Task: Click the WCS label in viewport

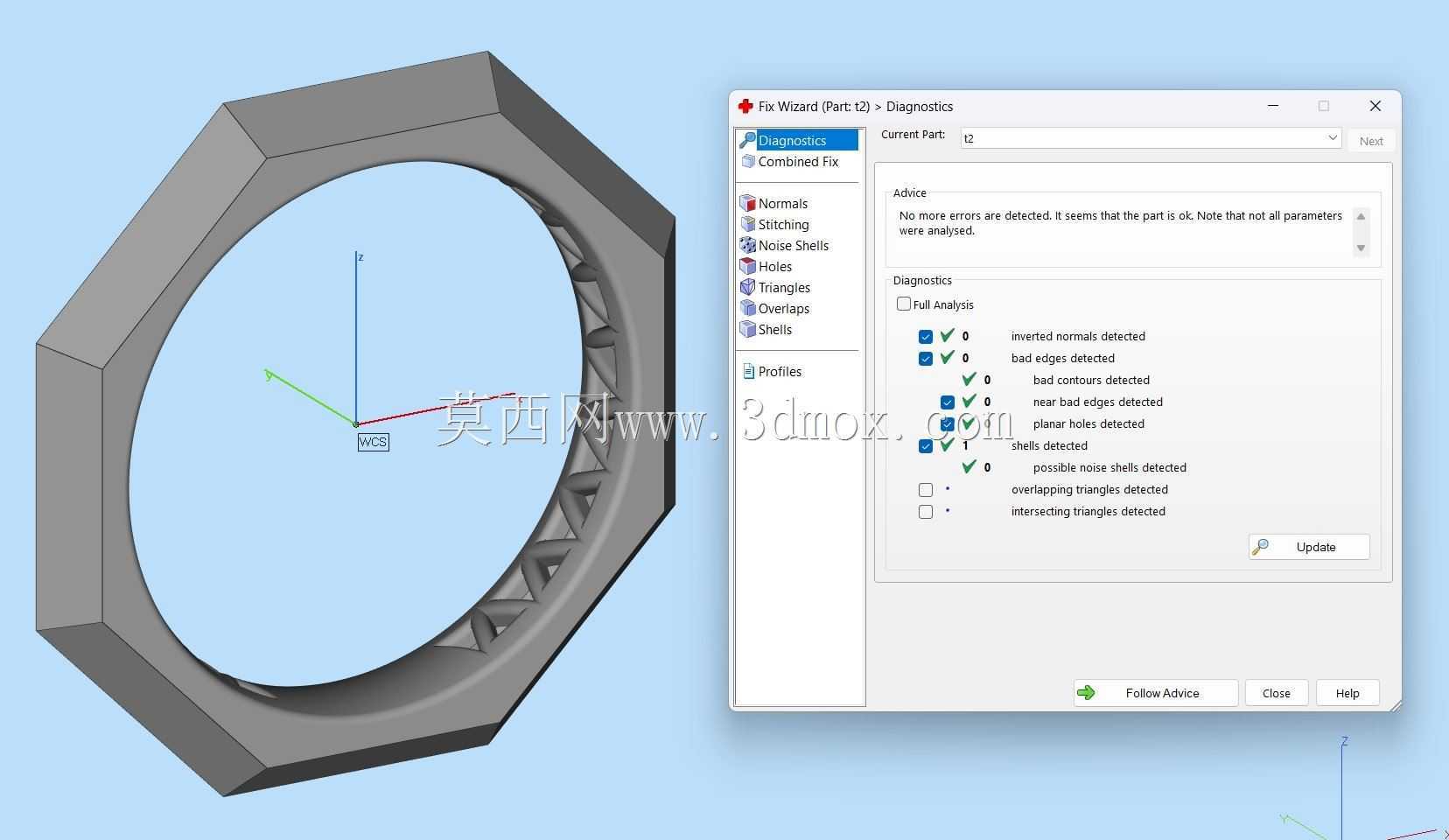Action: click(373, 442)
